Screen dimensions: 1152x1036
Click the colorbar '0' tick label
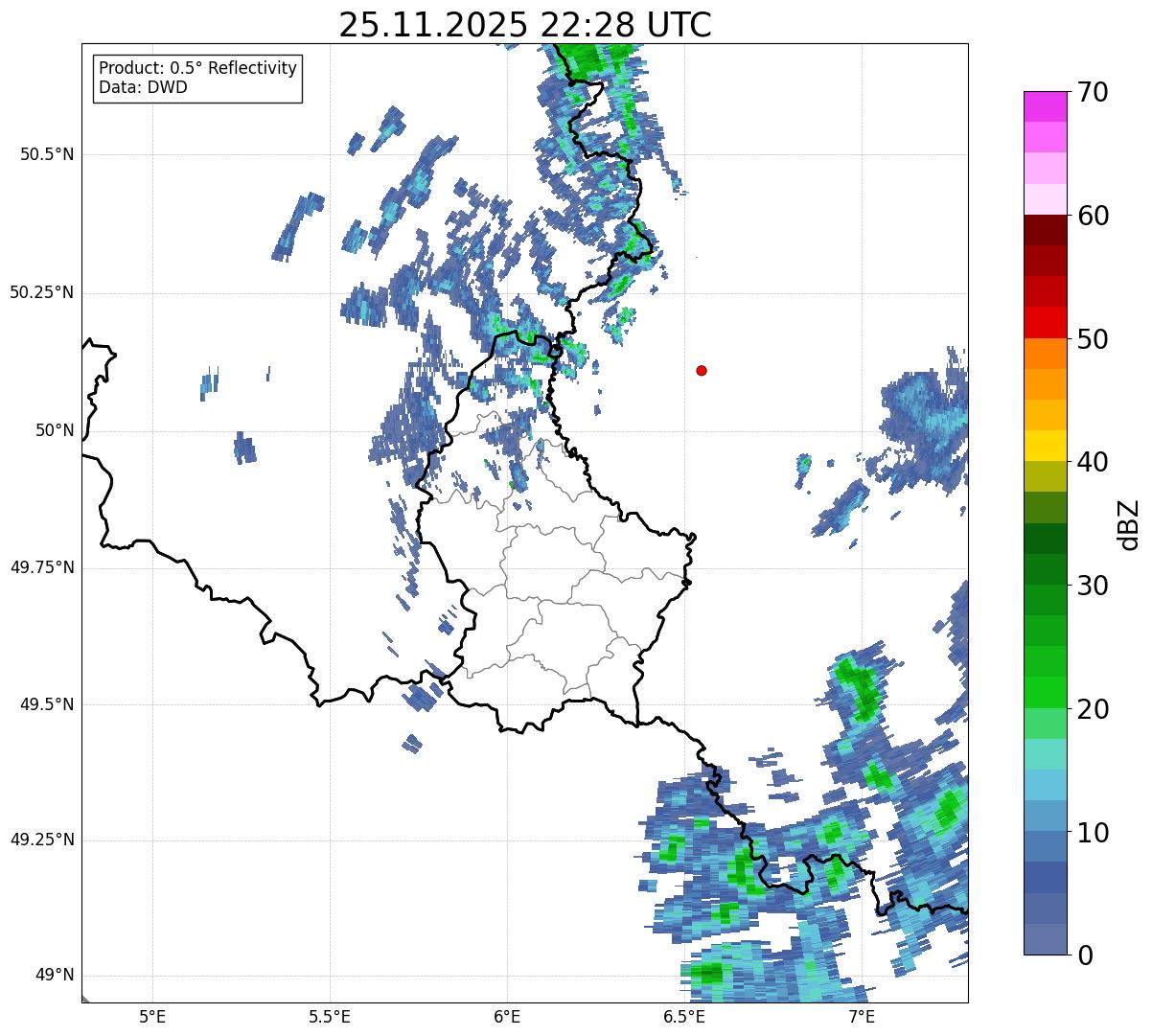pos(1085,955)
